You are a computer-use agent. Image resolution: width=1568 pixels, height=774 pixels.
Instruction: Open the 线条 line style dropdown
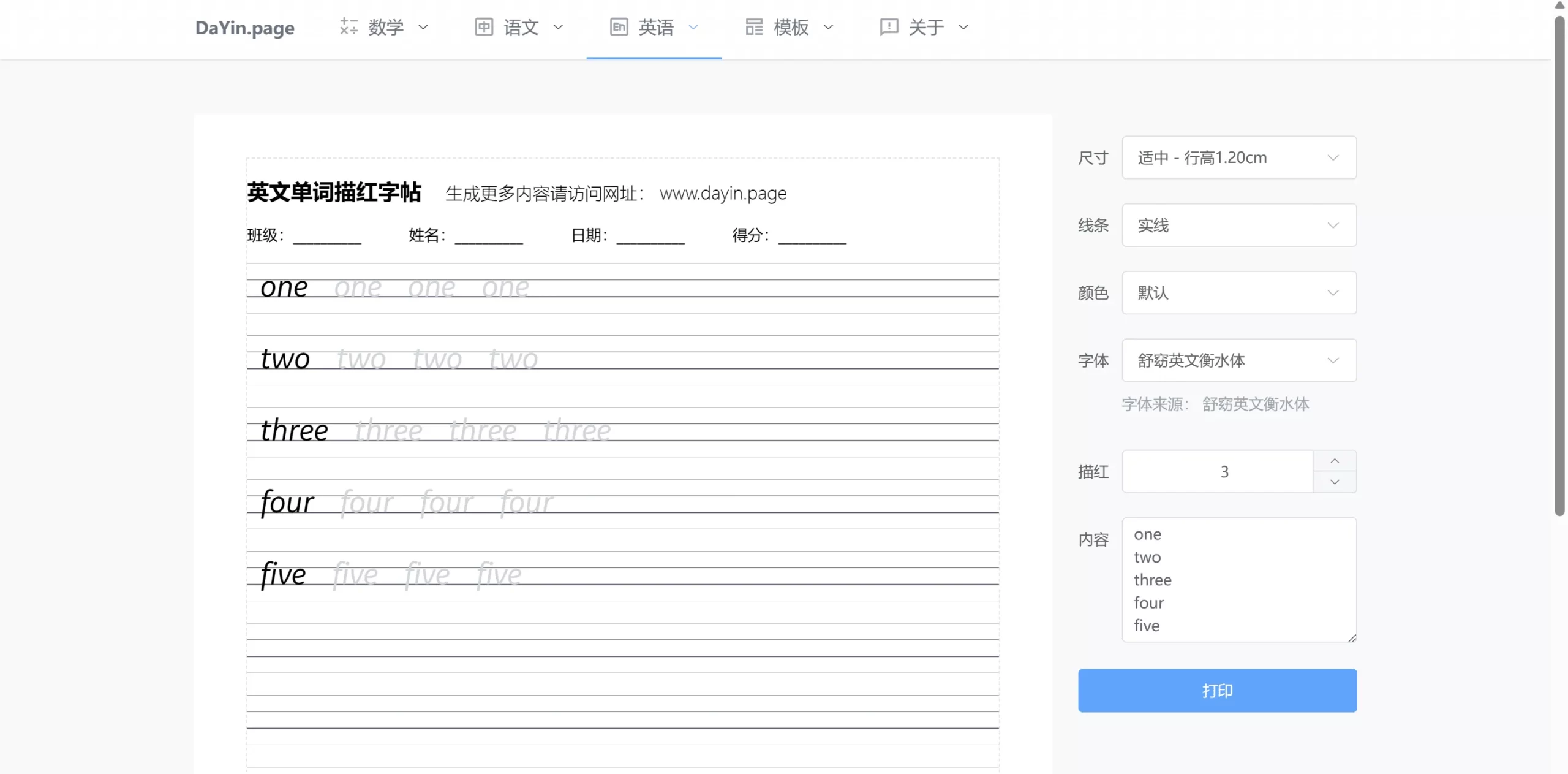[x=1238, y=226]
